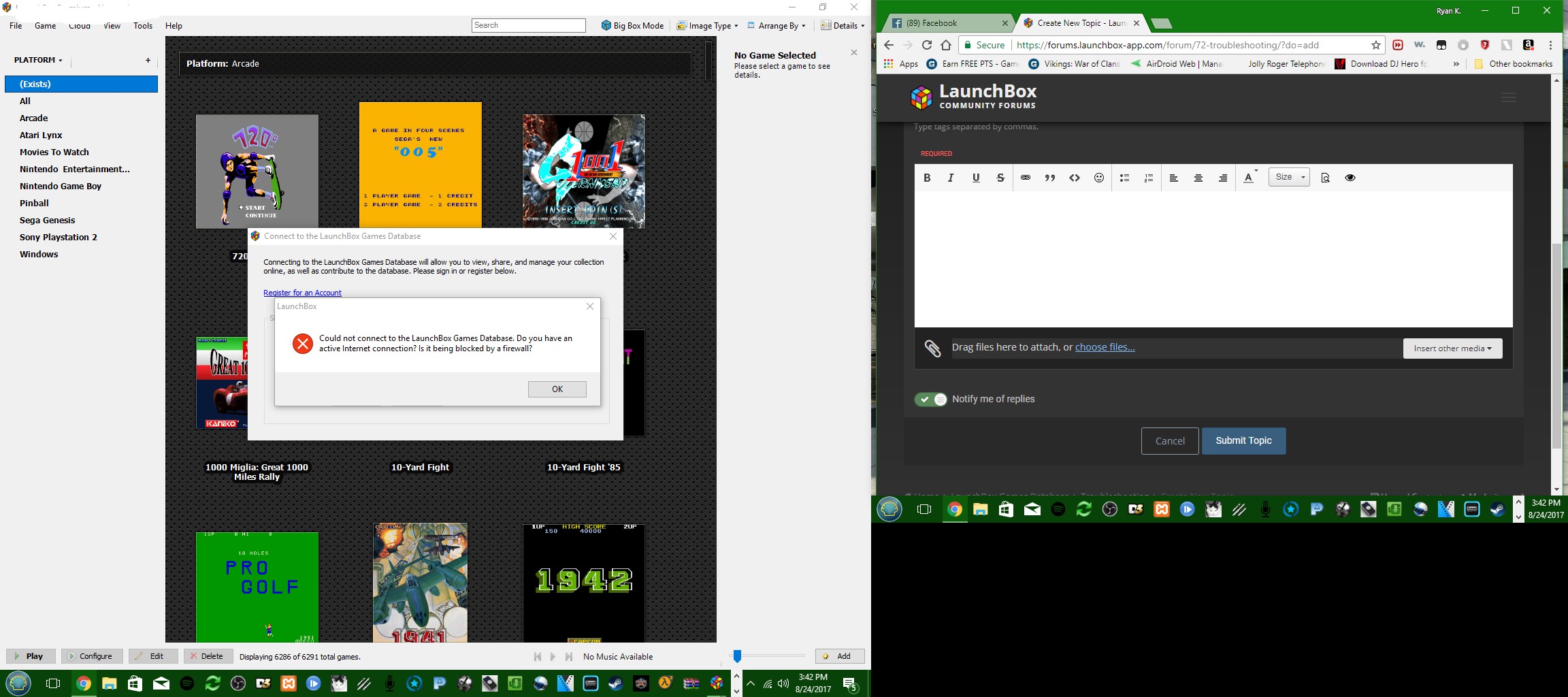Add new platform with plus icon

(148, 61)
